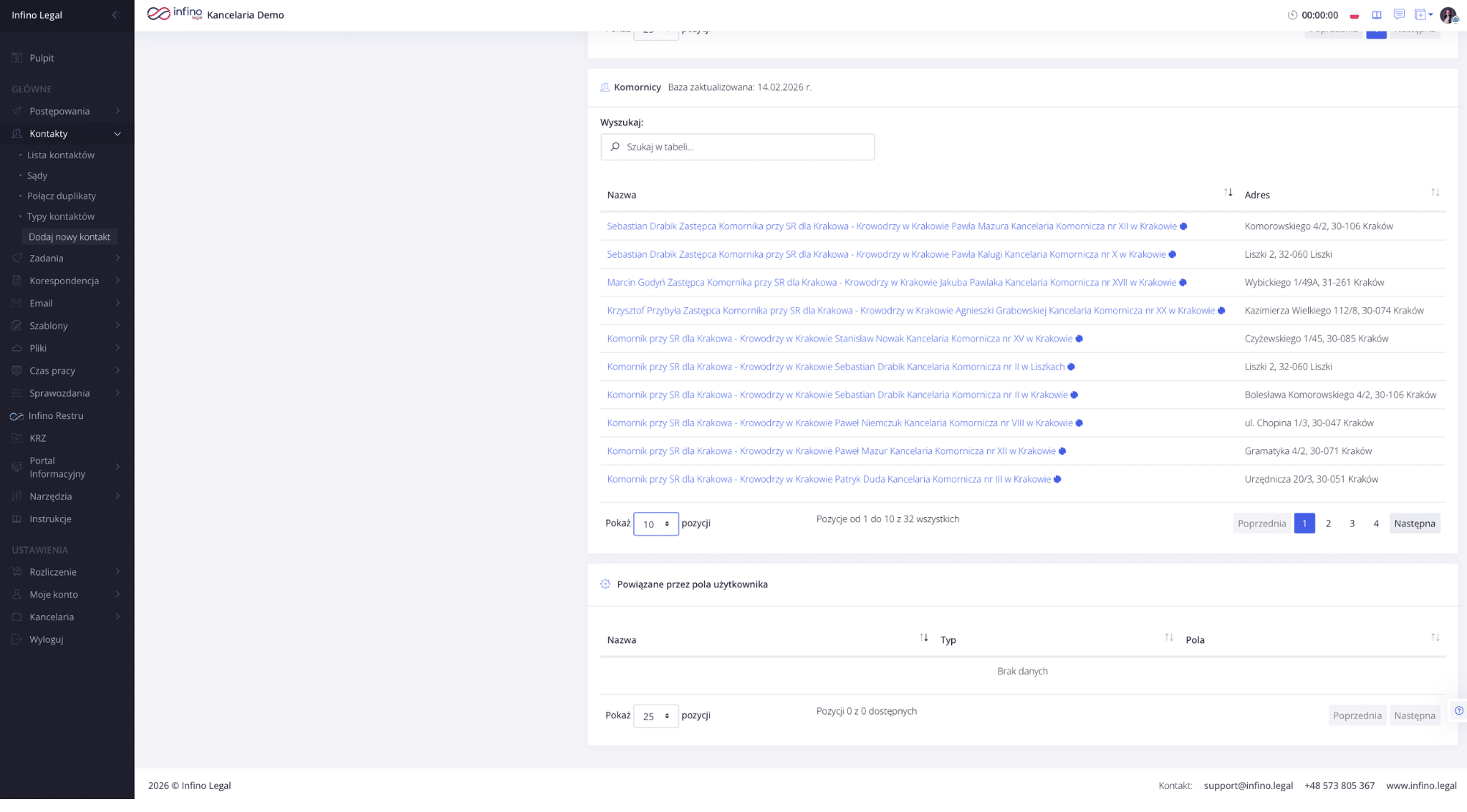Click blue badge after Stanisław Nowak row
Screen dimensions: 1467x812
[x=1079, y=339]
